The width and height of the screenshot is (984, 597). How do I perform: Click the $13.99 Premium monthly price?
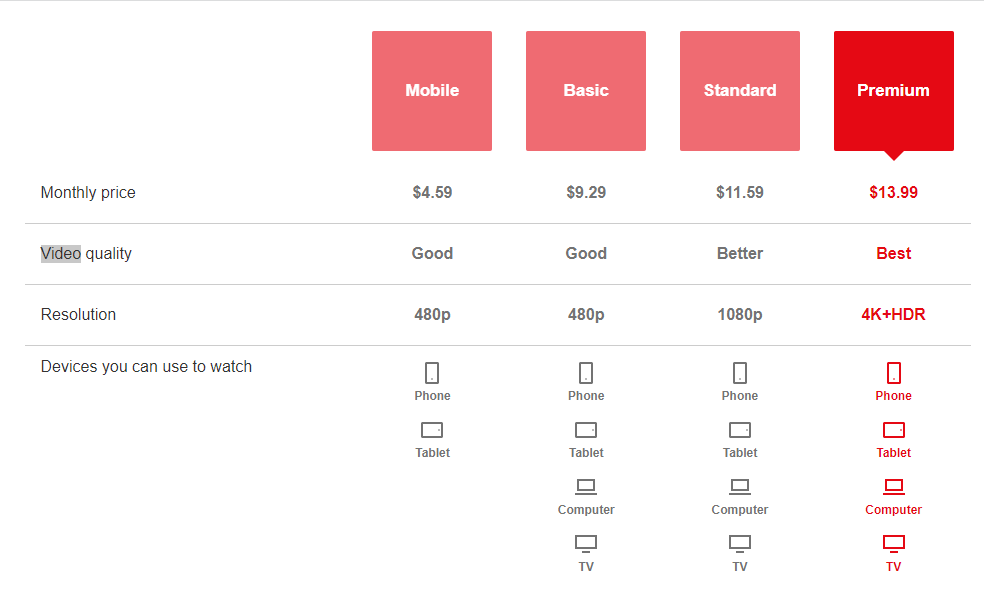click(x=893, y=192)
